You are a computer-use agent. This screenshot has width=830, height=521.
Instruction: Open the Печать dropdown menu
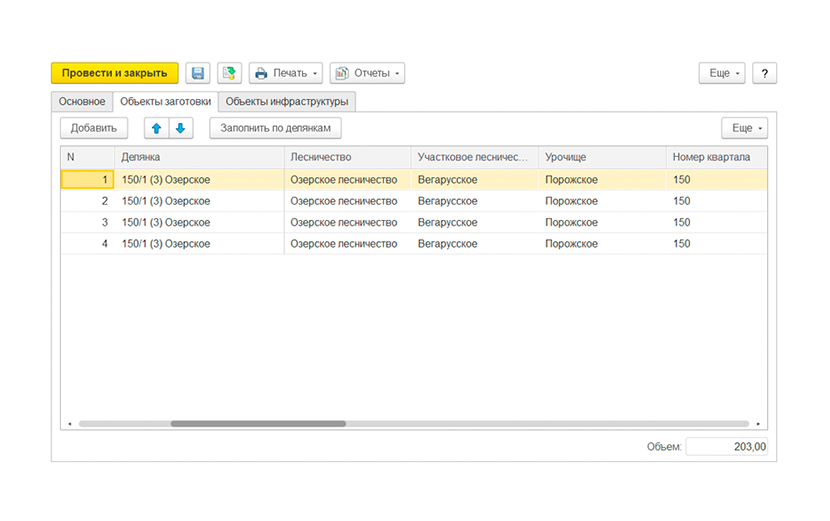click(x=286, y=73)
